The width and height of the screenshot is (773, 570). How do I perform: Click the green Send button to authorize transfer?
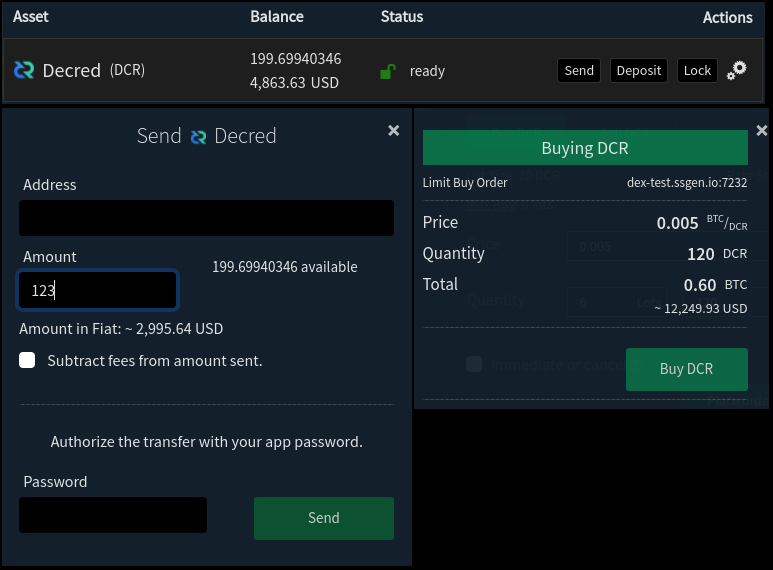323,518
